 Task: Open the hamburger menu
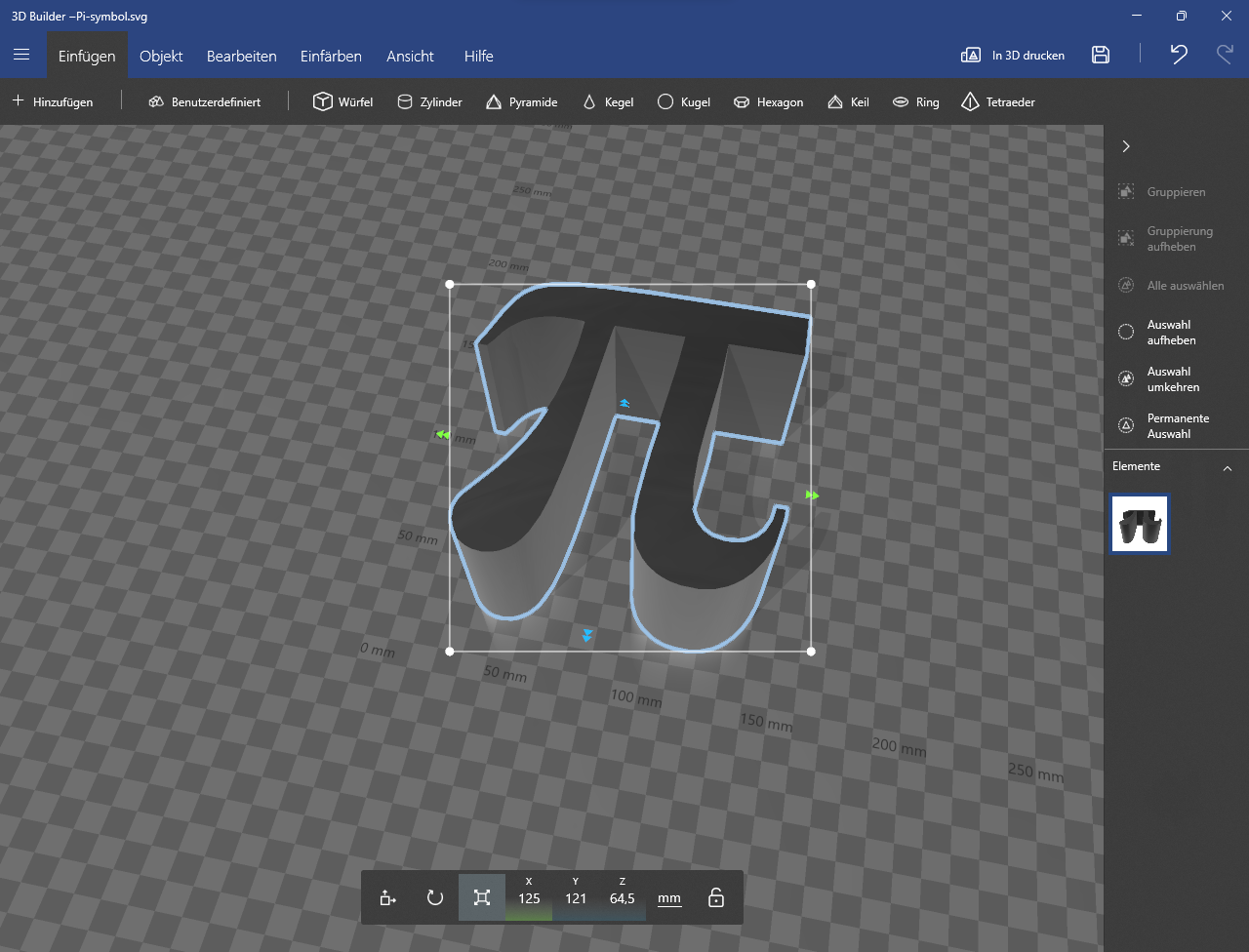click(x=21, y=55)
